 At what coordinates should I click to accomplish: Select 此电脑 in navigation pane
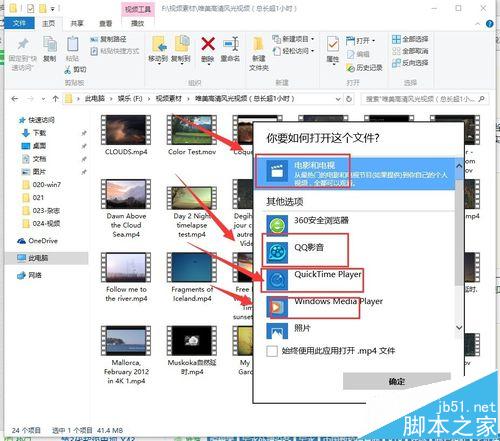33,258
